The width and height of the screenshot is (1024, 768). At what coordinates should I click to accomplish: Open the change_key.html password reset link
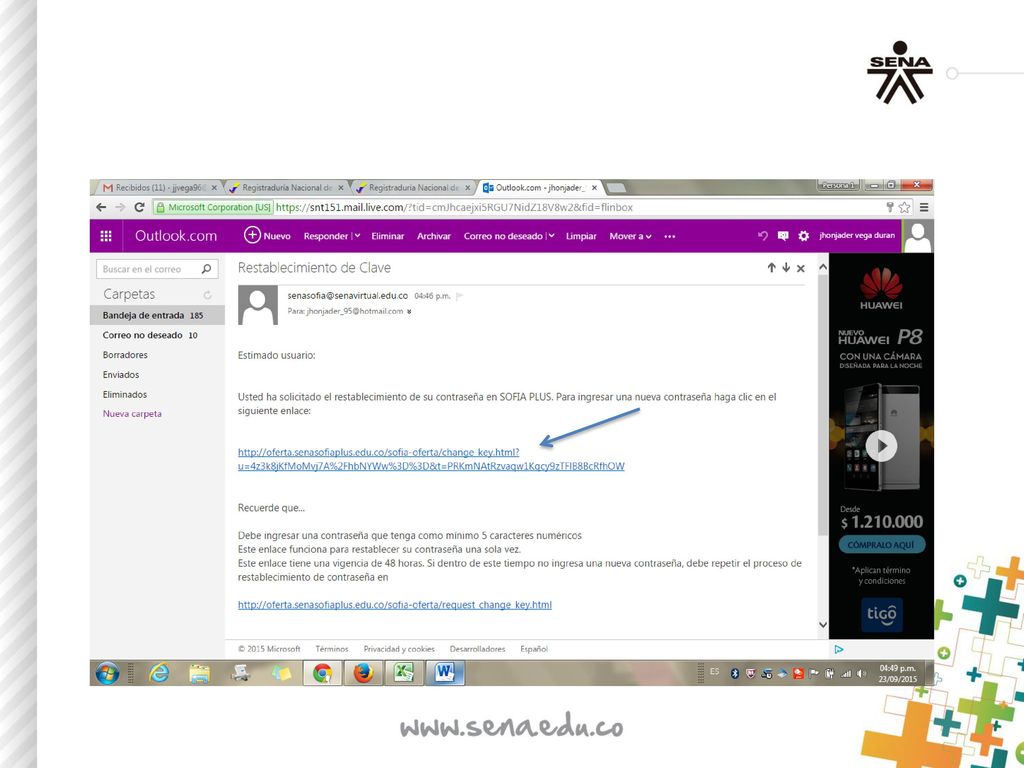pos(431,459)
